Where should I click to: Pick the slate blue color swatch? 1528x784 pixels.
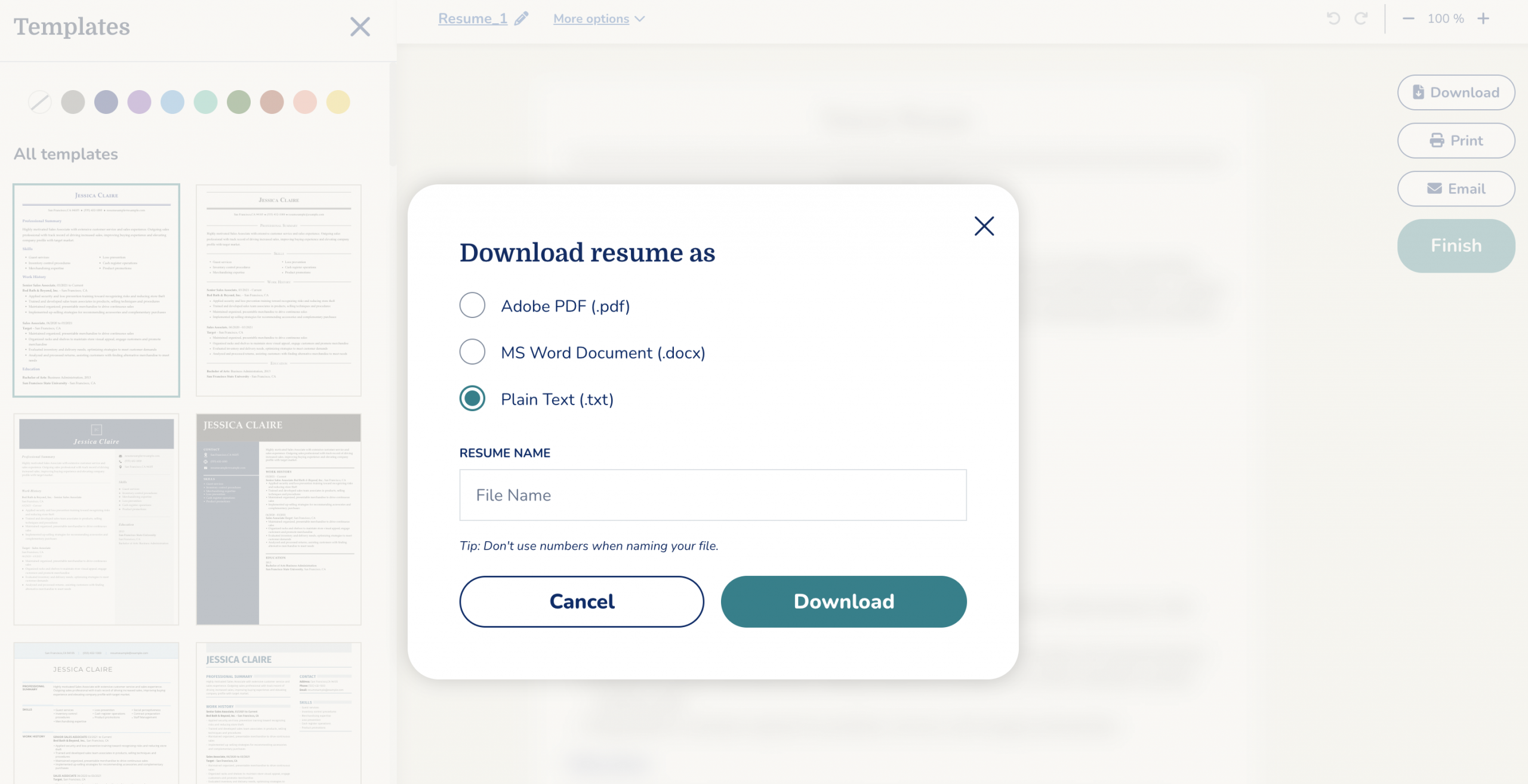[x=106, y=102]
